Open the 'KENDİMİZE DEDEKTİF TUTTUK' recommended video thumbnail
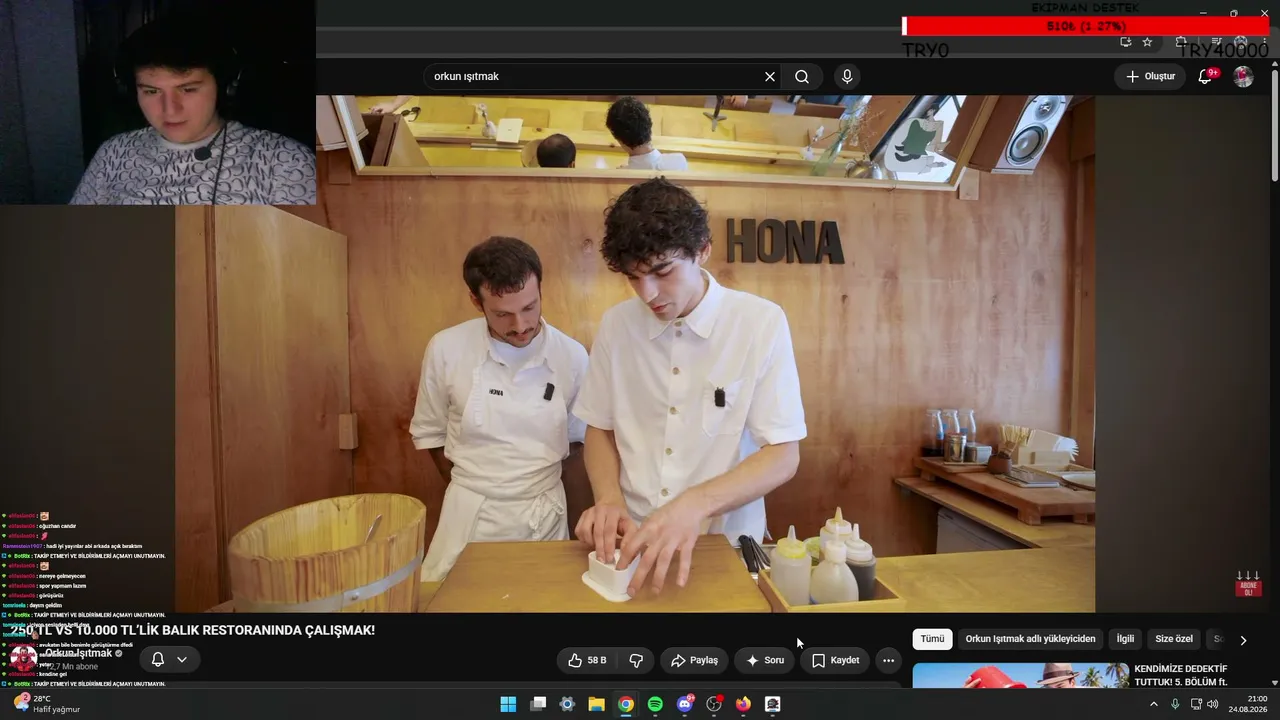 click(x=1020, y=676)
